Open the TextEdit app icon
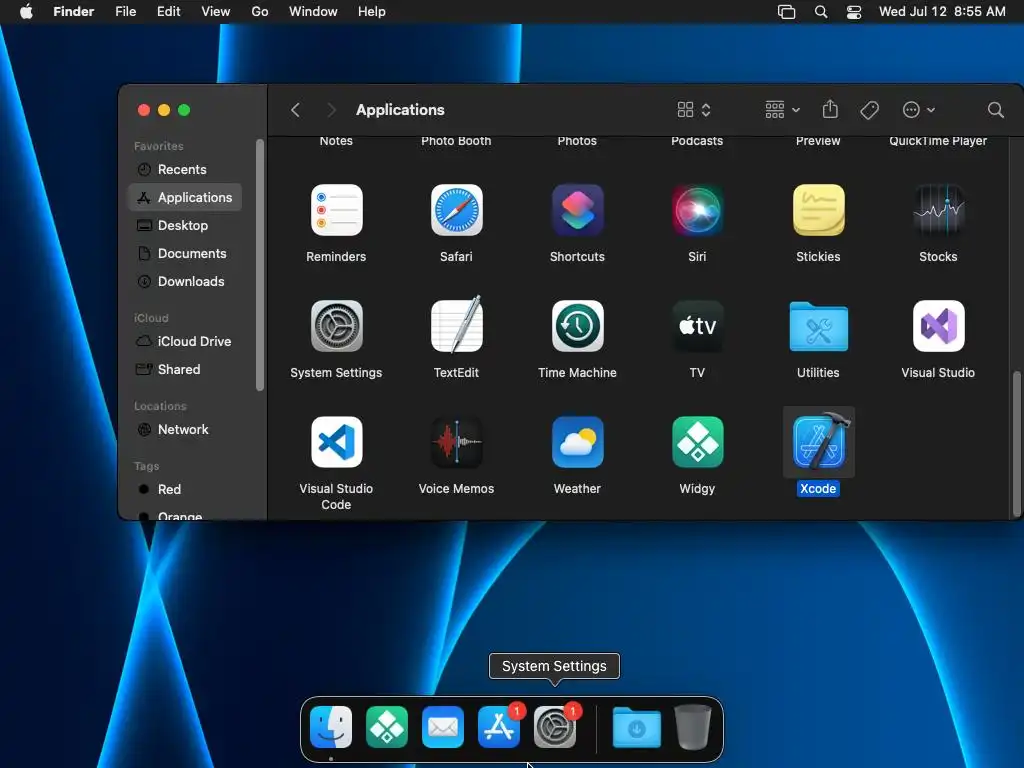 pos(456,325)
